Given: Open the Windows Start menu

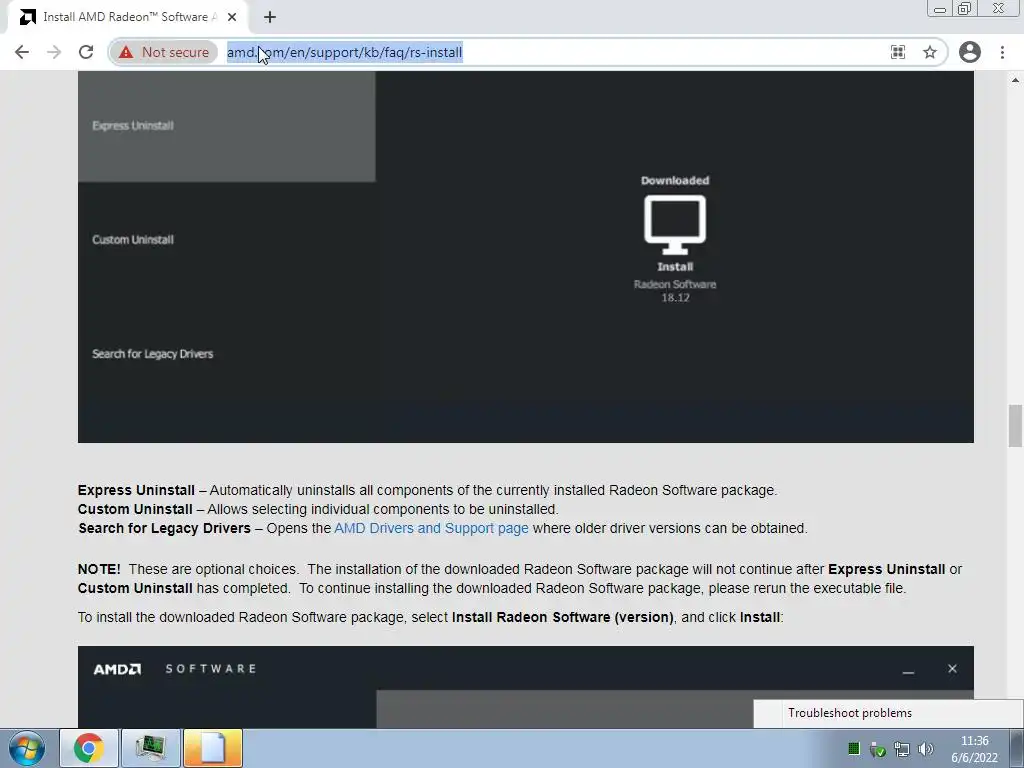Looking at the screenshot, I should 27,748.
